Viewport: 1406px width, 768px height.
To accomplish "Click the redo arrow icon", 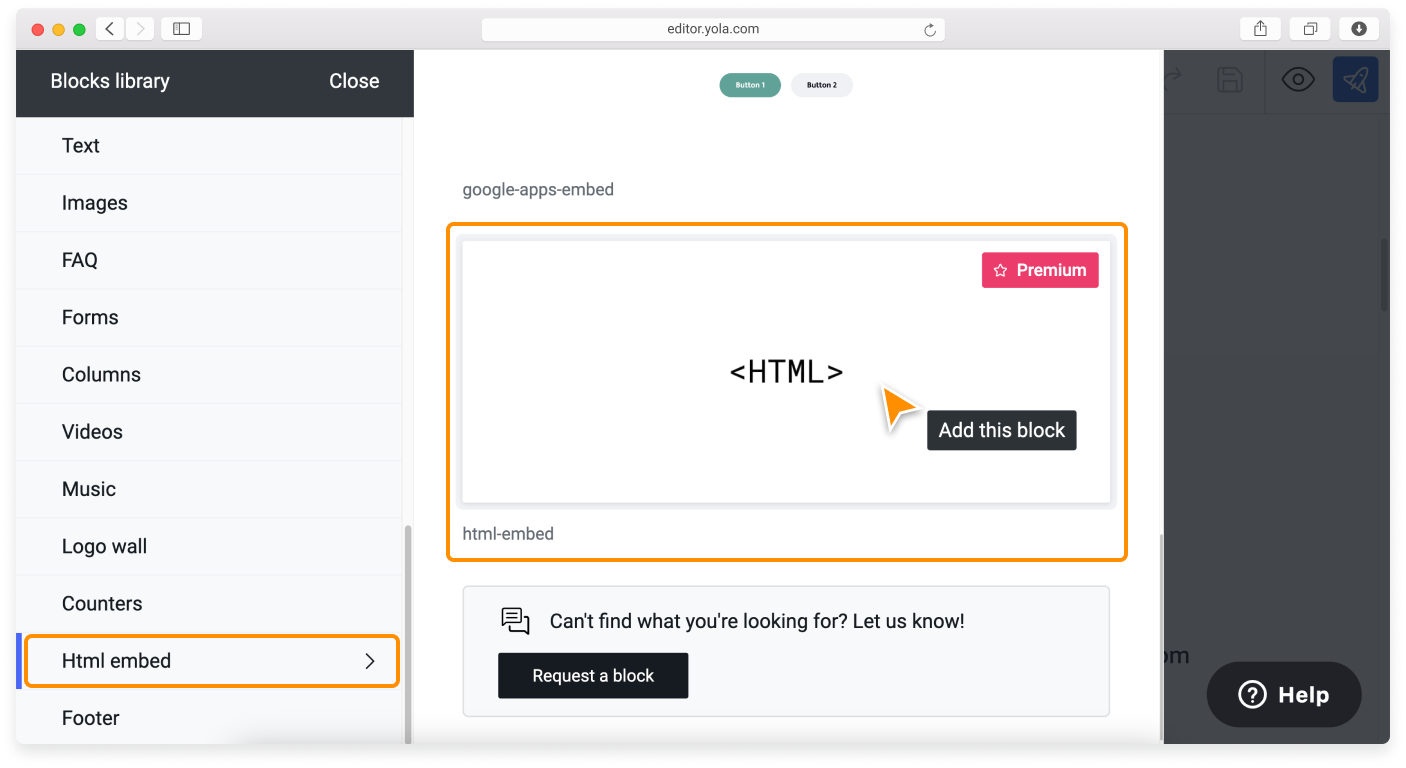I will click(1170, 80).
